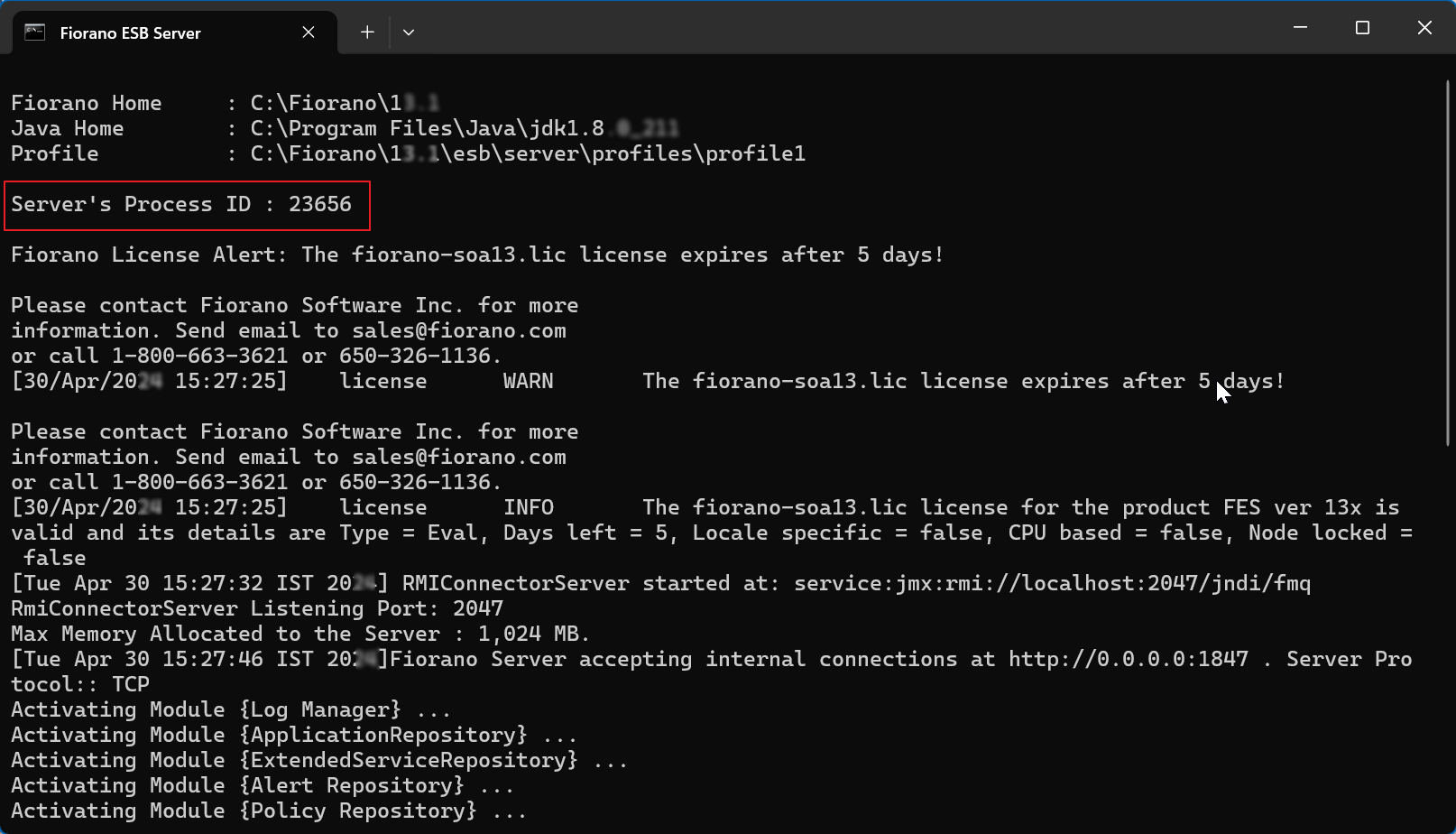Click the Java Home jdk path
The image size is (1456, 834).
click(465, 129)
